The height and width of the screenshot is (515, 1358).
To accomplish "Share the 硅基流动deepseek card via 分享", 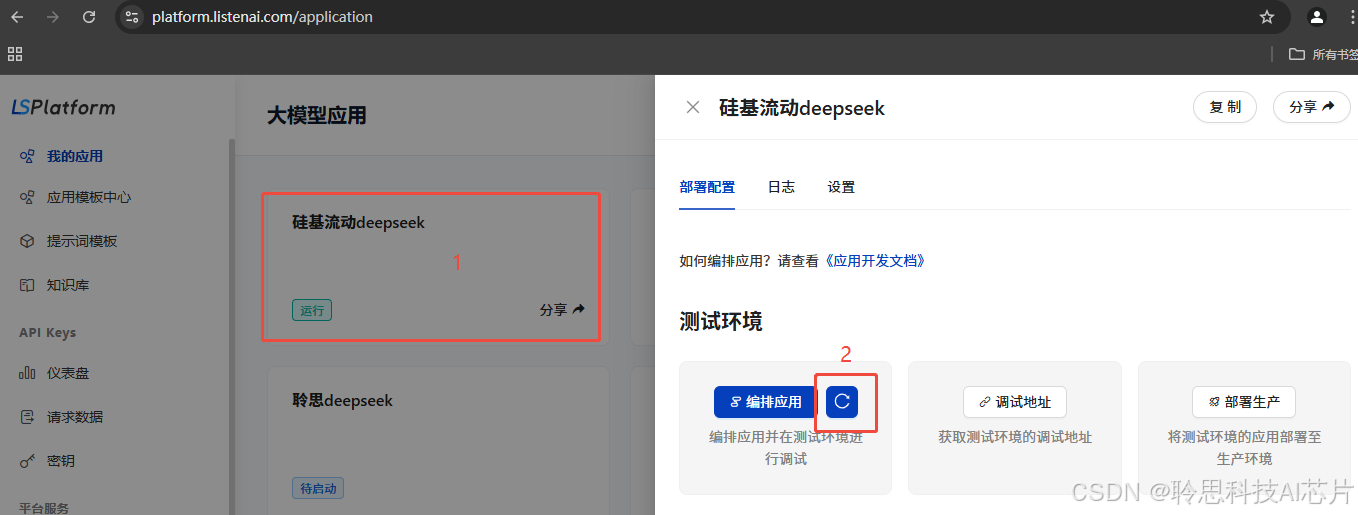I will click(x=562, y=310).
